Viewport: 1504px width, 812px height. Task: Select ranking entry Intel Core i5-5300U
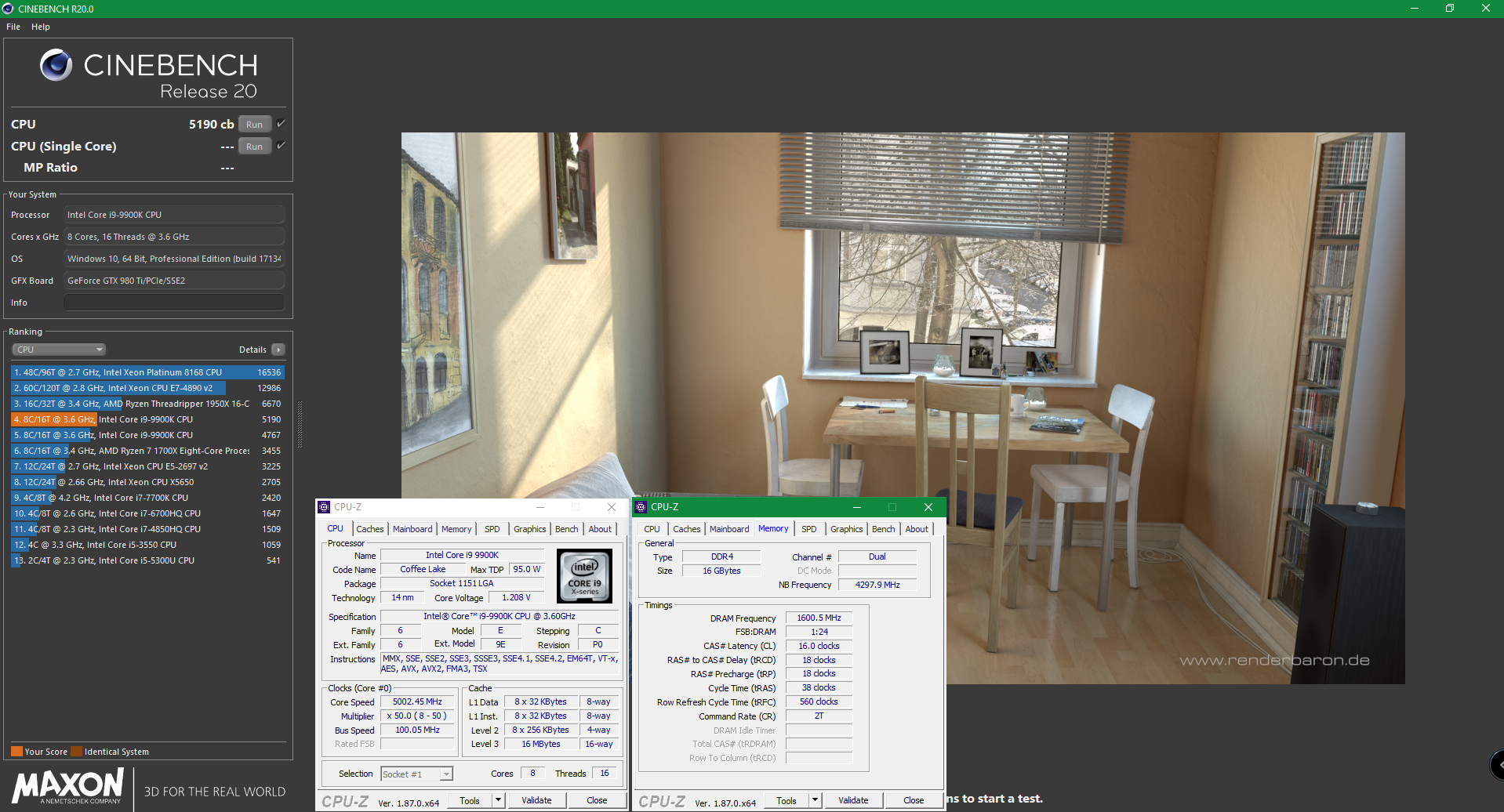pos(147,560)
